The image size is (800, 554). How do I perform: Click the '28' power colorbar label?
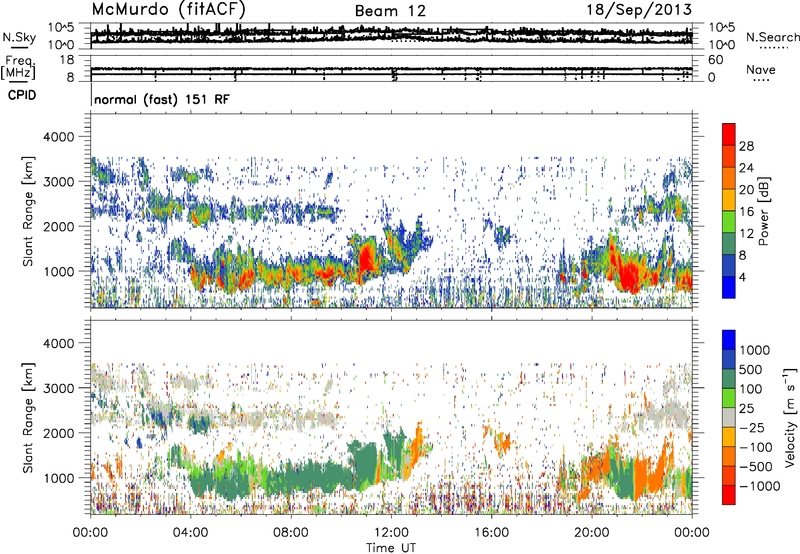(746, 146)
